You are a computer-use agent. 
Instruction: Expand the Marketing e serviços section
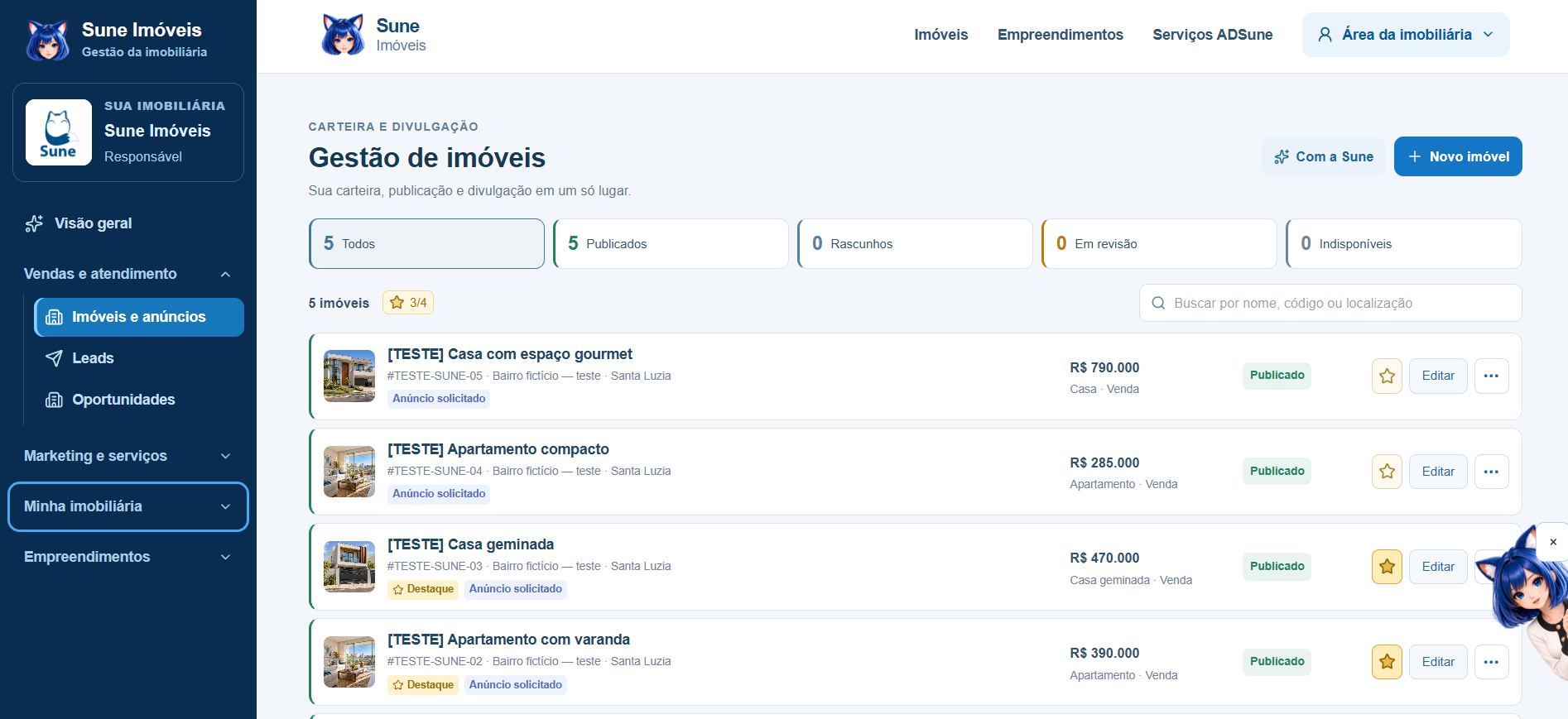[x=127, y=456]
